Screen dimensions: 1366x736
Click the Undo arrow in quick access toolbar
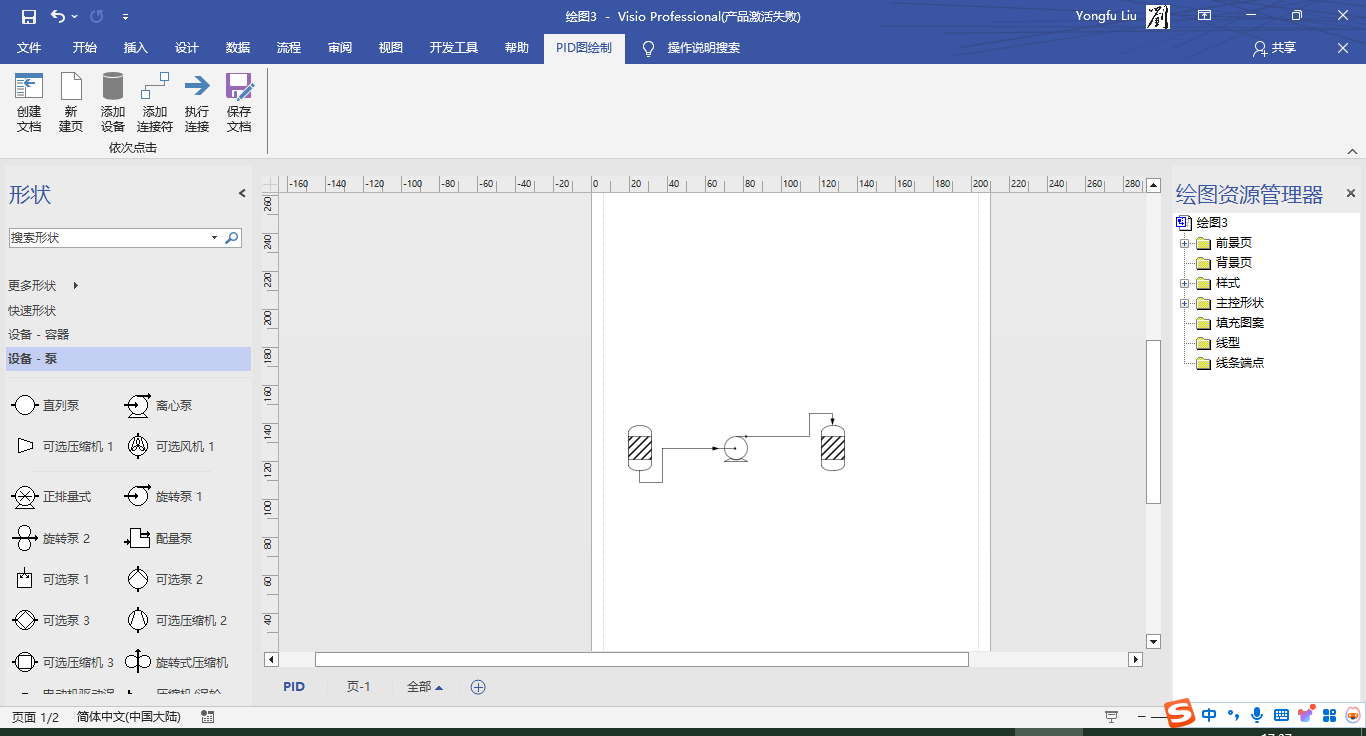(x=57, y=16)
